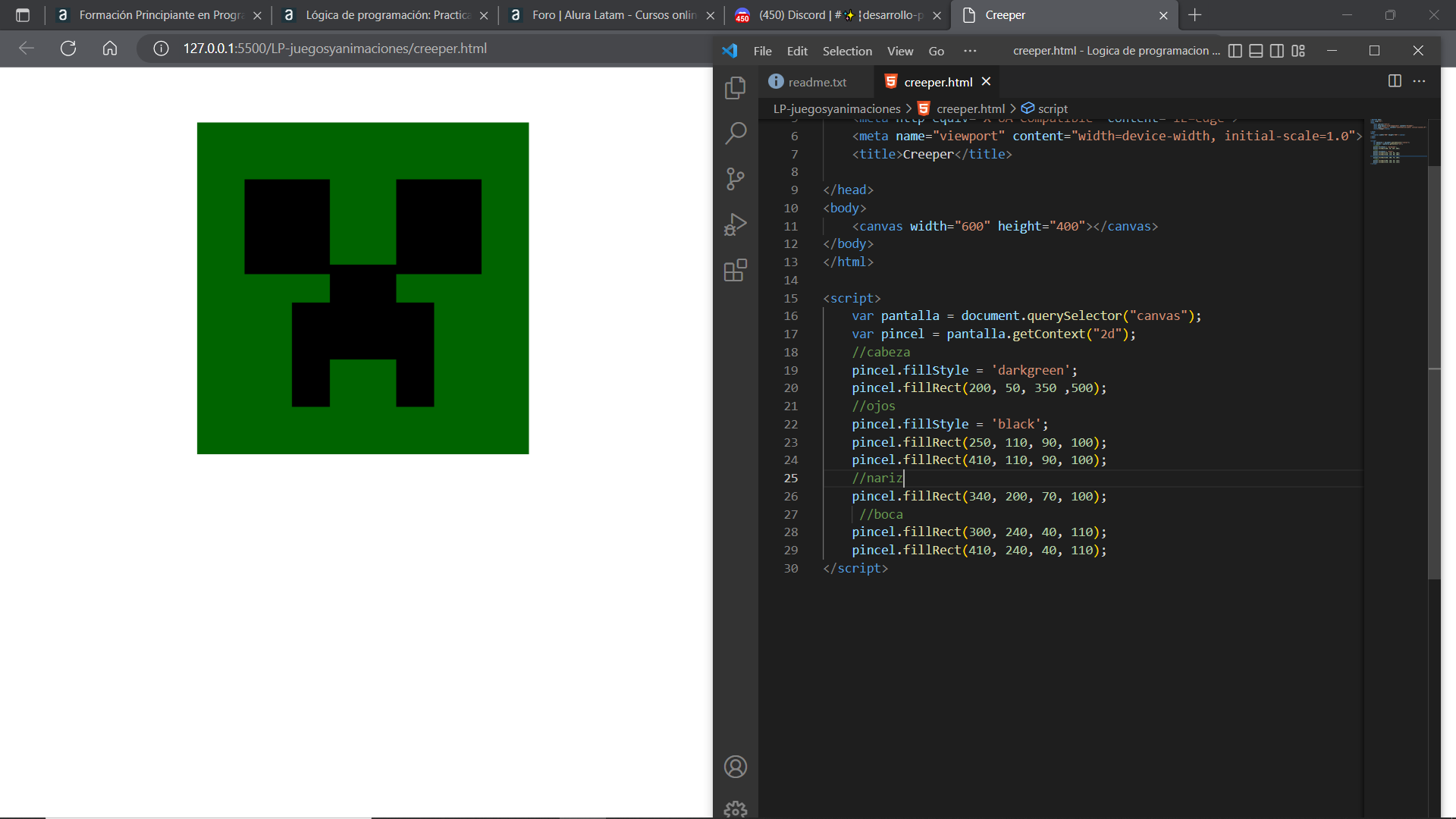
Task: Close the Lógica de programación browser tab
Action: (x=484, y=15)
